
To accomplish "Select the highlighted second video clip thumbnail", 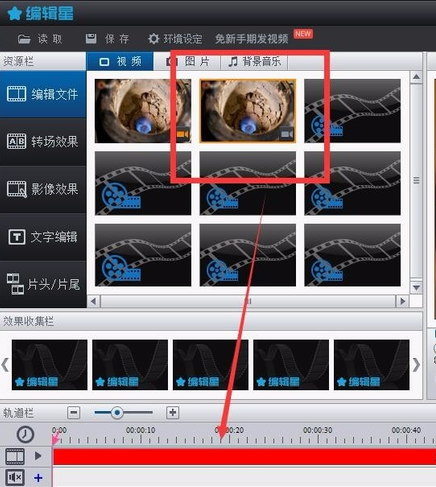I will point(248,111).
